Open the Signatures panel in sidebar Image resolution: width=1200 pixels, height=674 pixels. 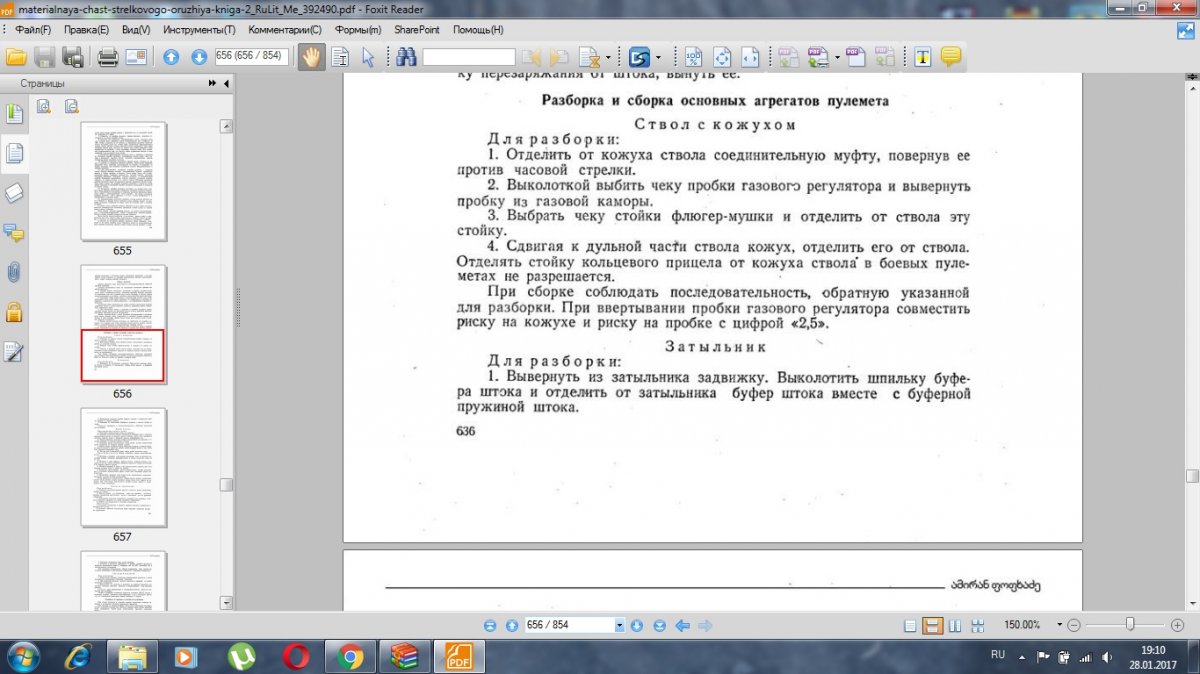pos(14,352)
